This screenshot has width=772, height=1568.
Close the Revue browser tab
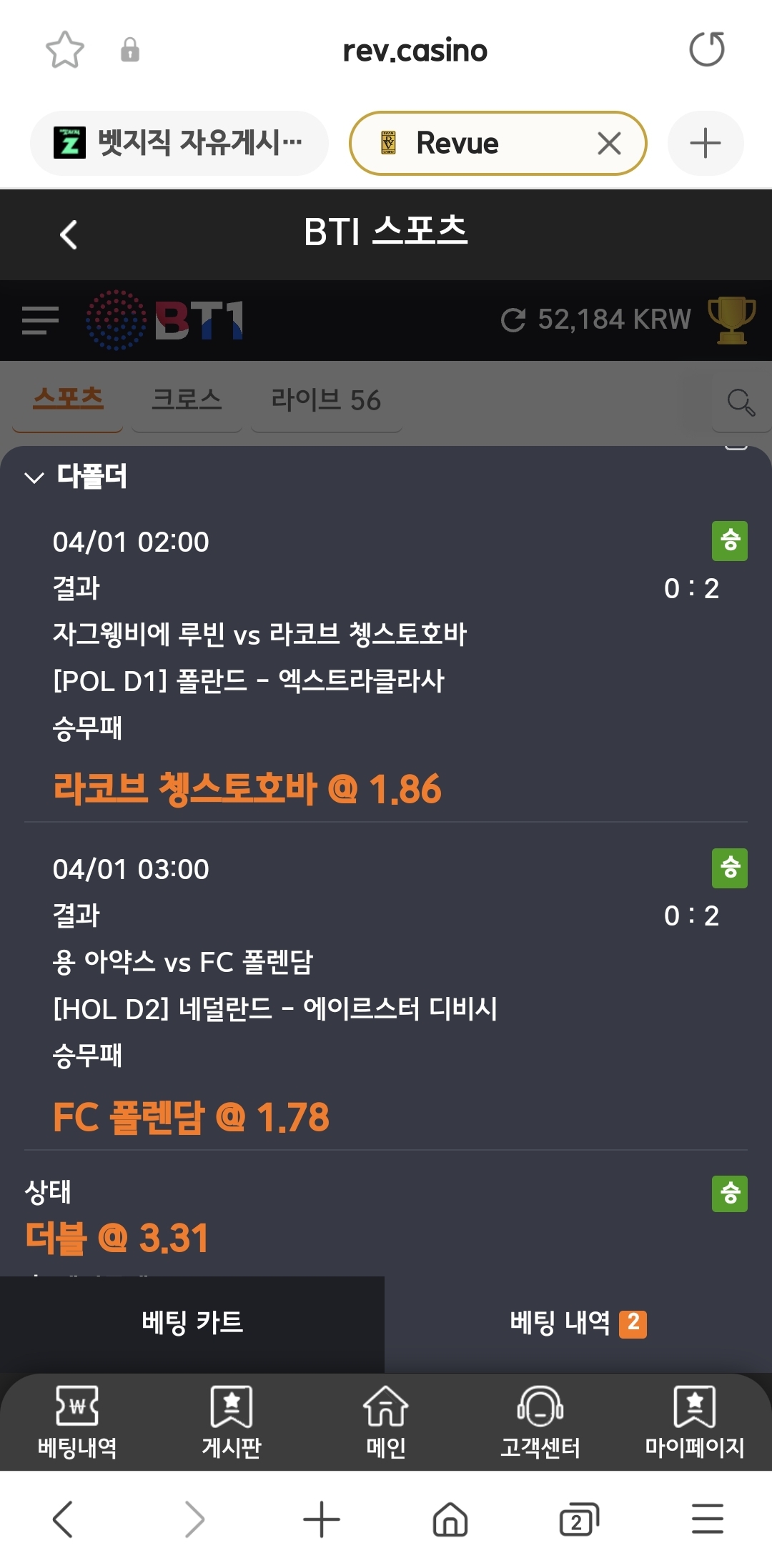(609, 144)
